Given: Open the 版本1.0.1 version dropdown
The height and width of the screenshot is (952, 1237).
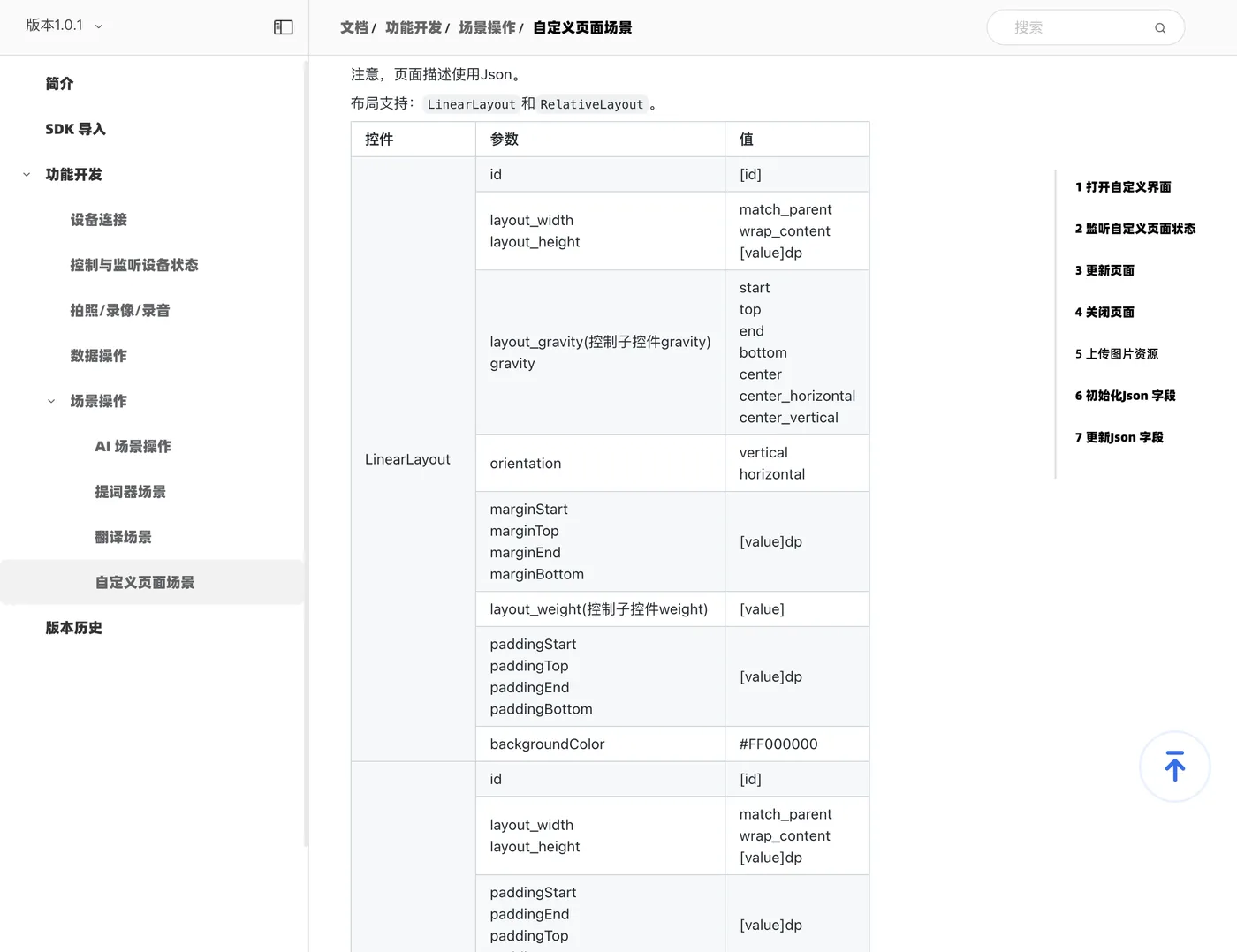Looking at the screenshot, I should [64, 26].
